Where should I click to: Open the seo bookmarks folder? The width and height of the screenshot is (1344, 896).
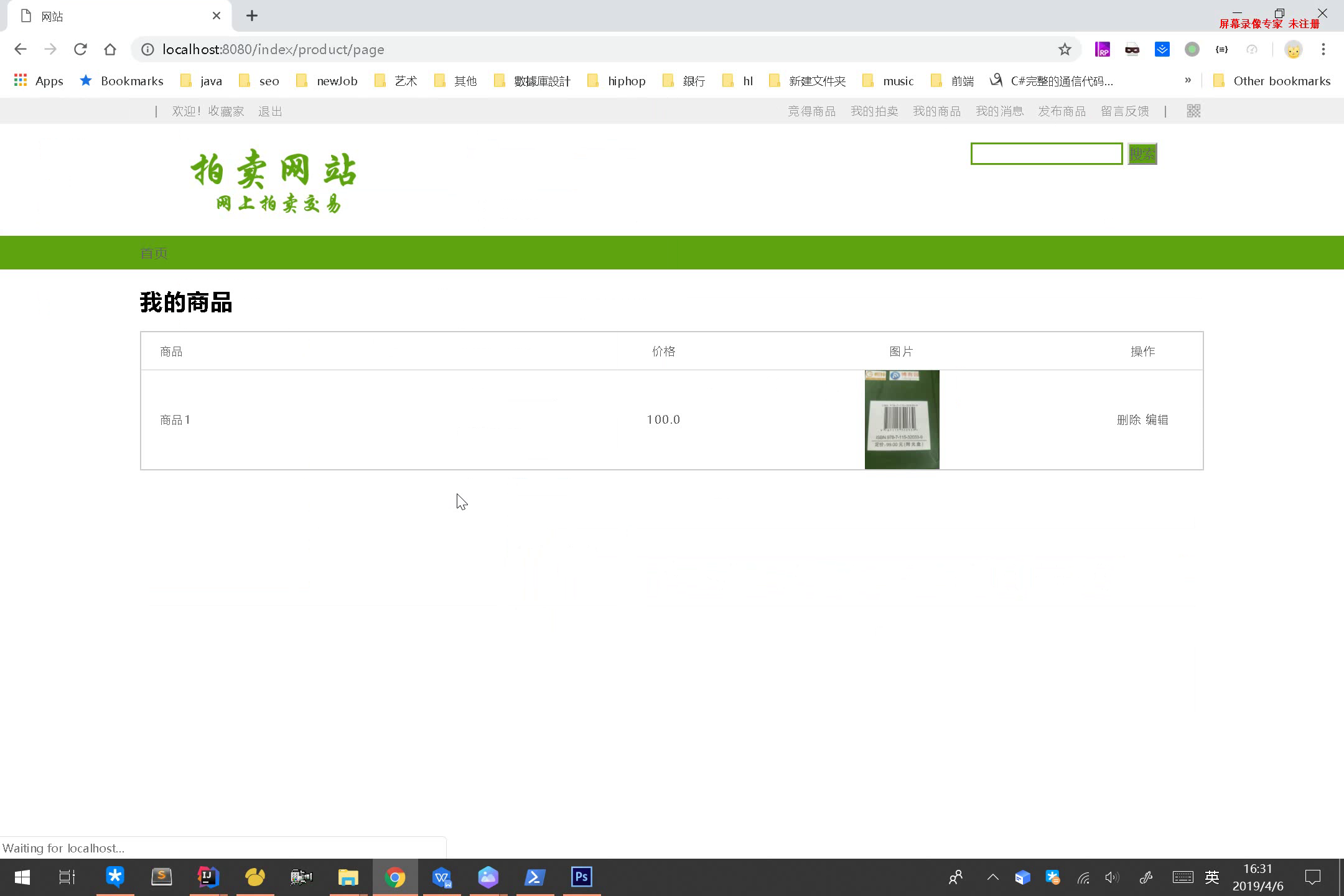pyautogui.click(x=260, y=81)
